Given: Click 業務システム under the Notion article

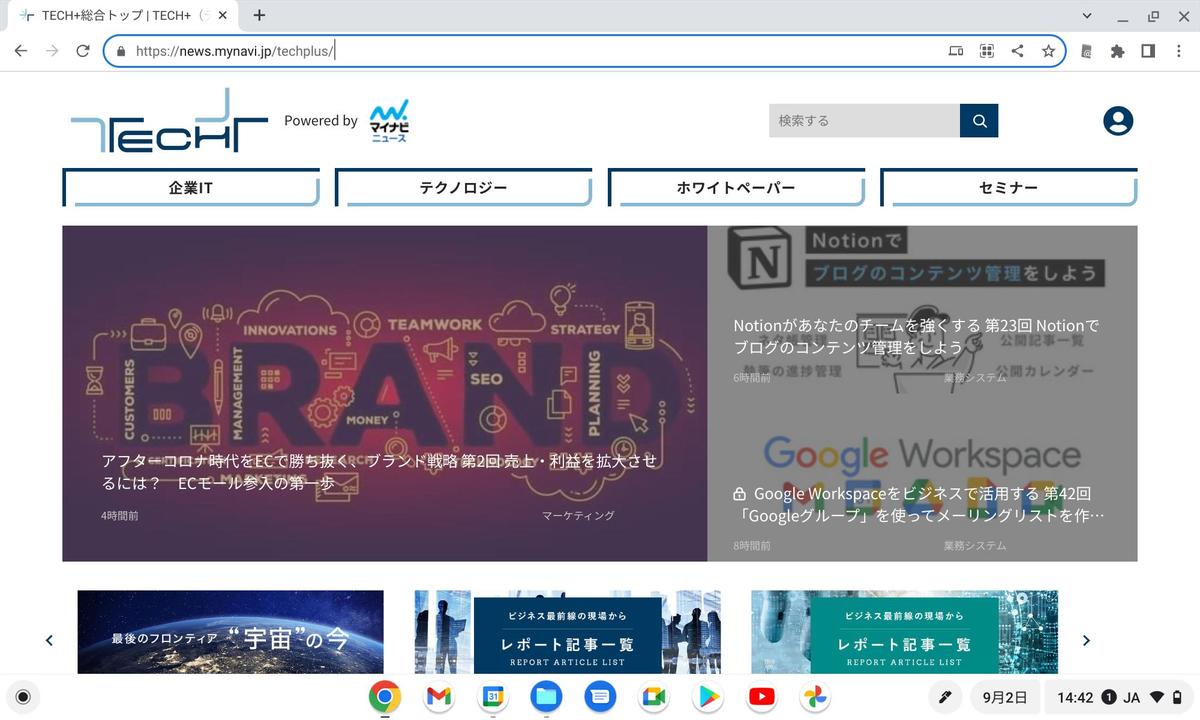Looking at the screenshot, I should (975, 378).
